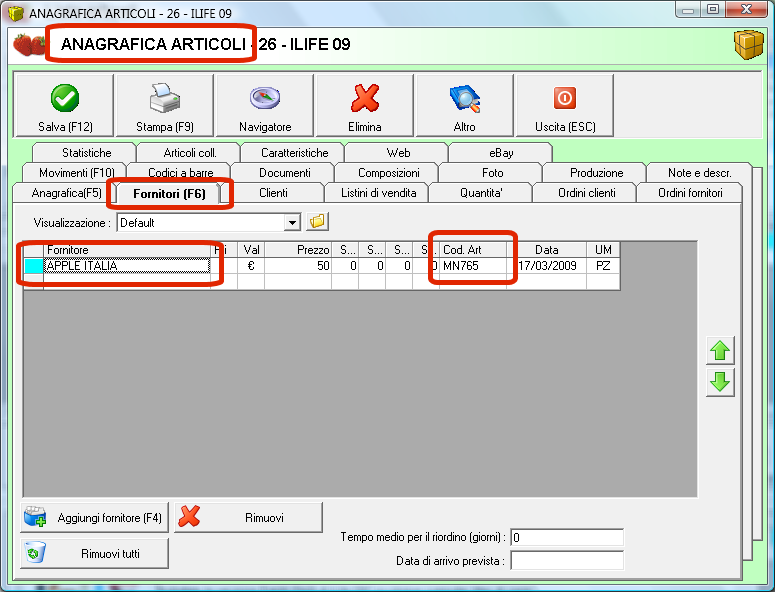Click the price cell showing 50
Screen dimensions: 775x592
tap(298, 266)
